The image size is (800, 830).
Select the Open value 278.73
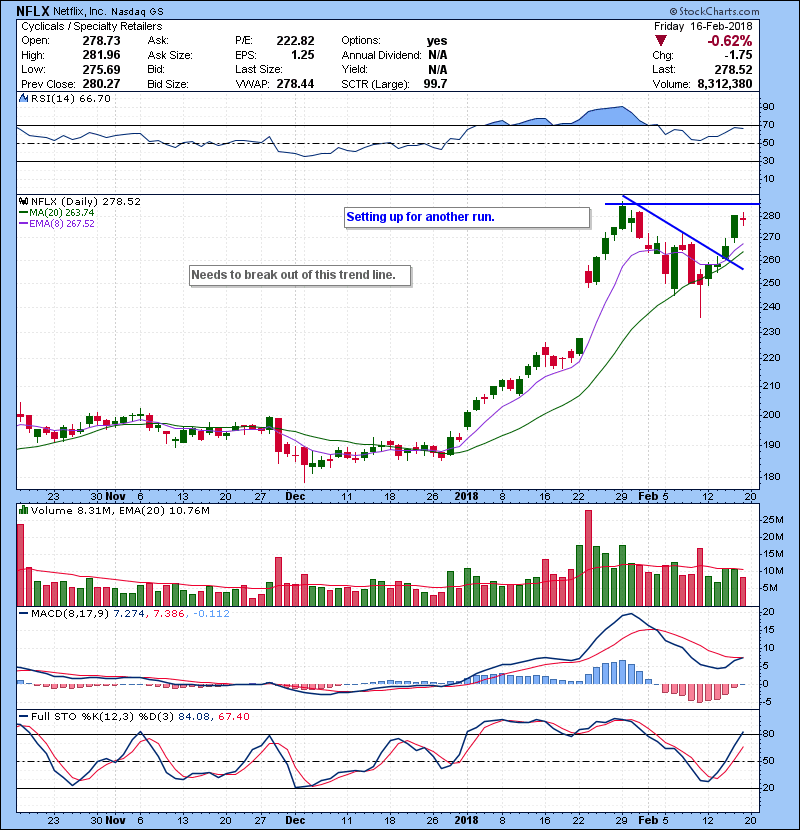click(101, 41)
